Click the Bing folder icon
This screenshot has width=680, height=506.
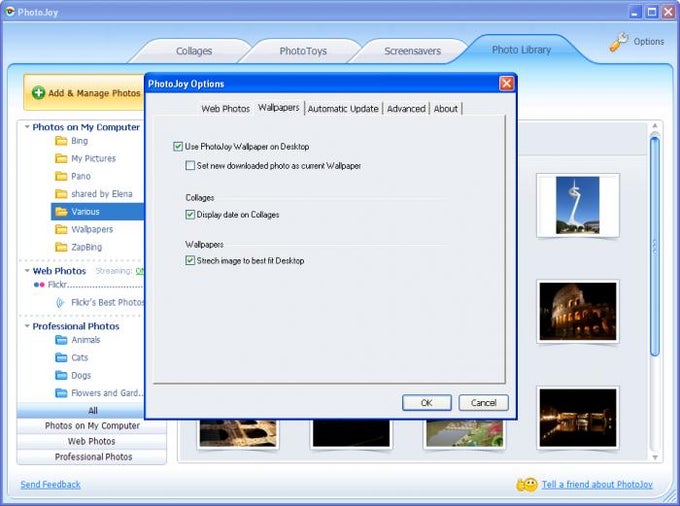tap(61, 141)
